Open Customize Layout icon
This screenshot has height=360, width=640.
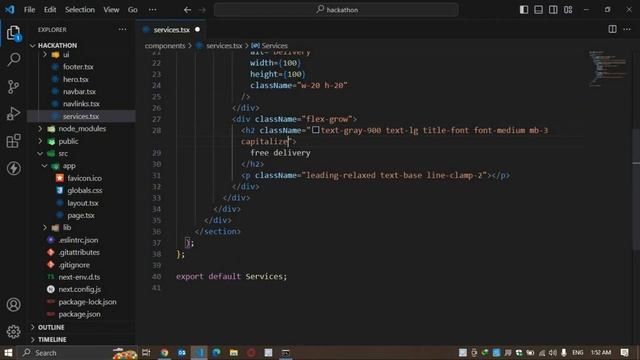pos(568,9)
